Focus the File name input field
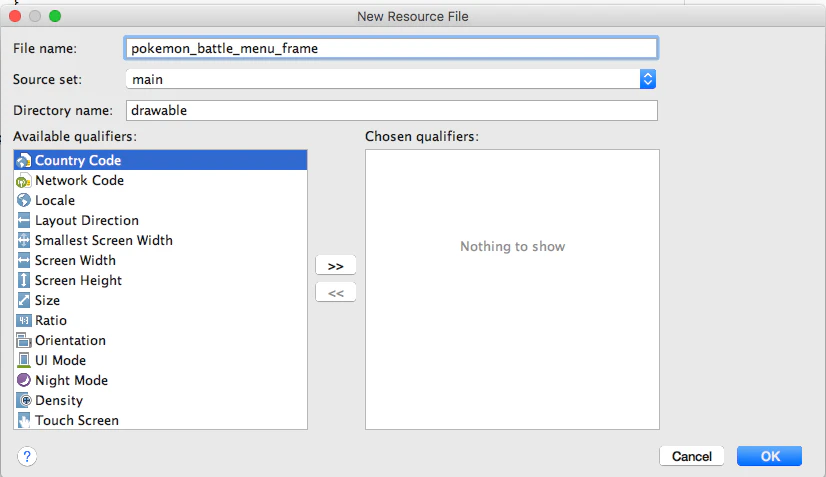Image resolution: width=826 pixels, height=477 pixels. click(x=391, y=48)
